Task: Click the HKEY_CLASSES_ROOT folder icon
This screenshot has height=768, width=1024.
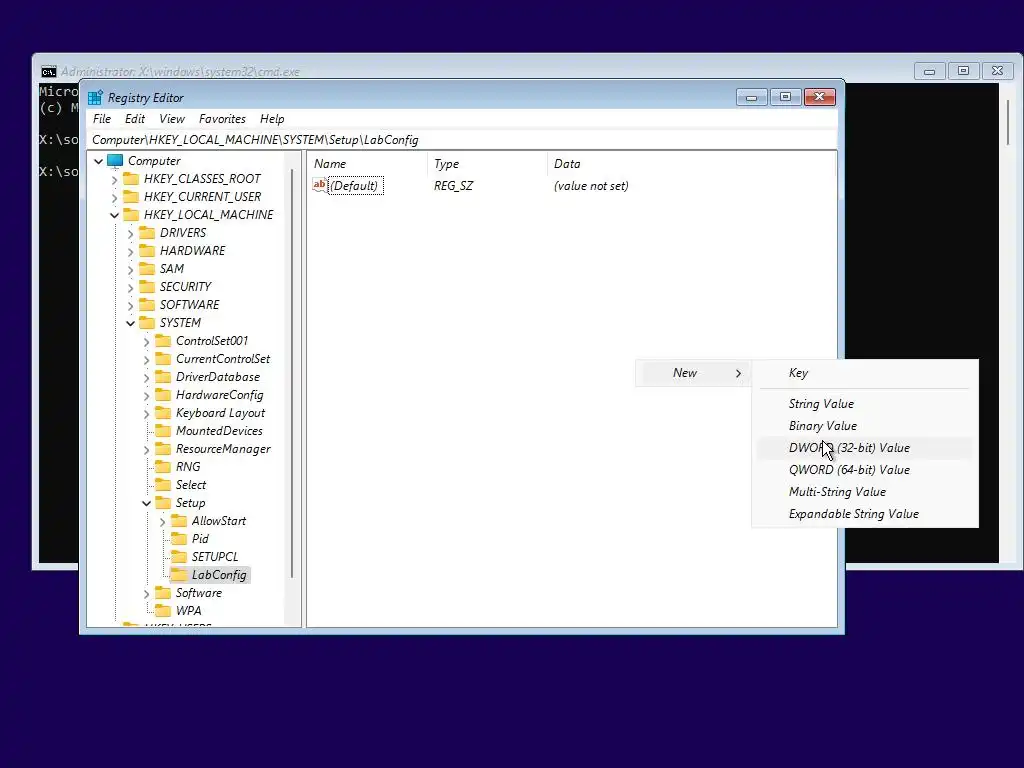Action: pyautogui.click(x=131, y=178)
